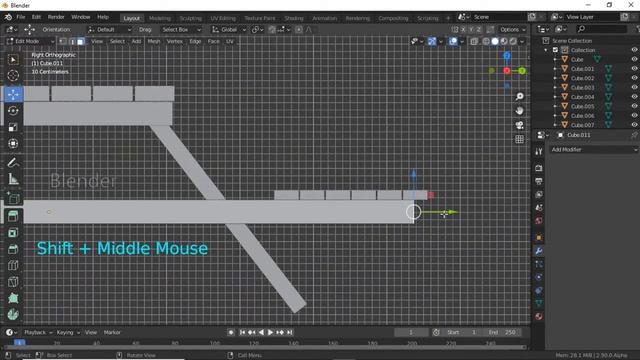Viewport: 640px width, 360px height.
Task: Switch to face select mode
Action: click(81, 41)
